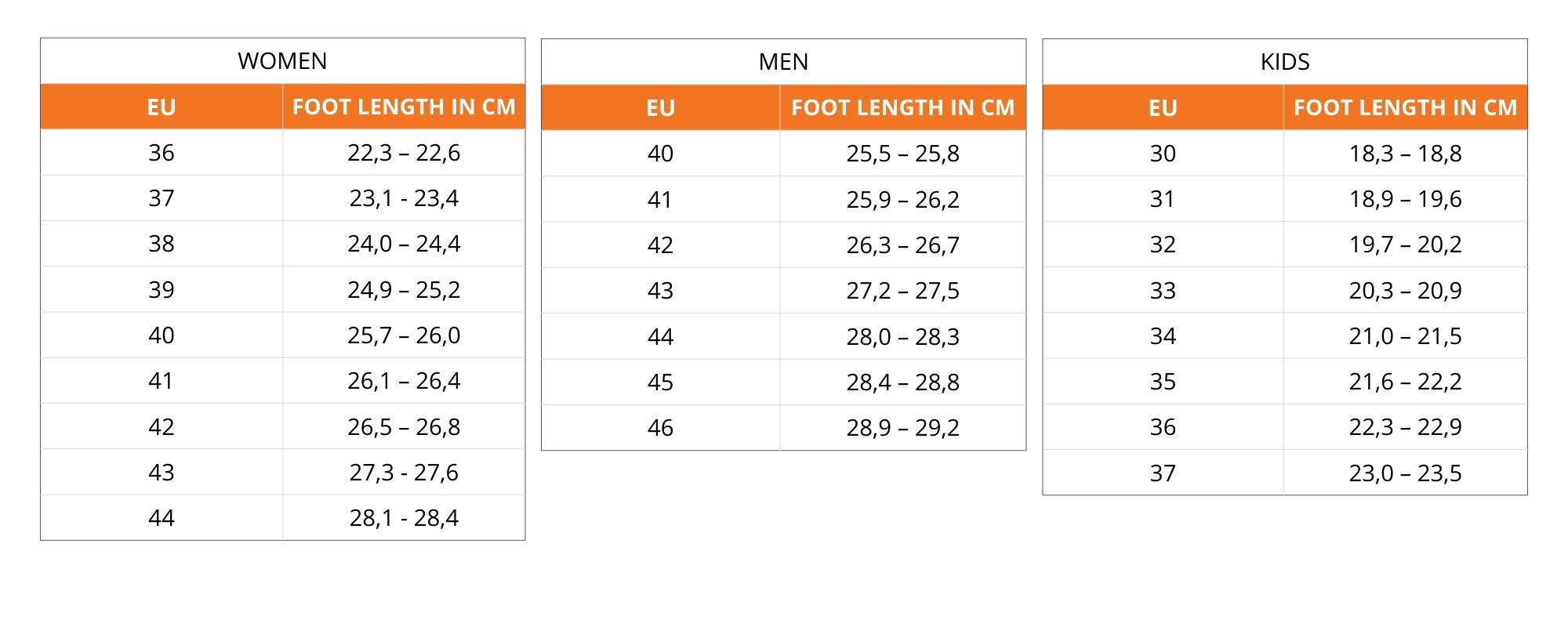Click women's EU size 44 cell
The height and width of the screenshot is (627, 1568).
(162, 518)
